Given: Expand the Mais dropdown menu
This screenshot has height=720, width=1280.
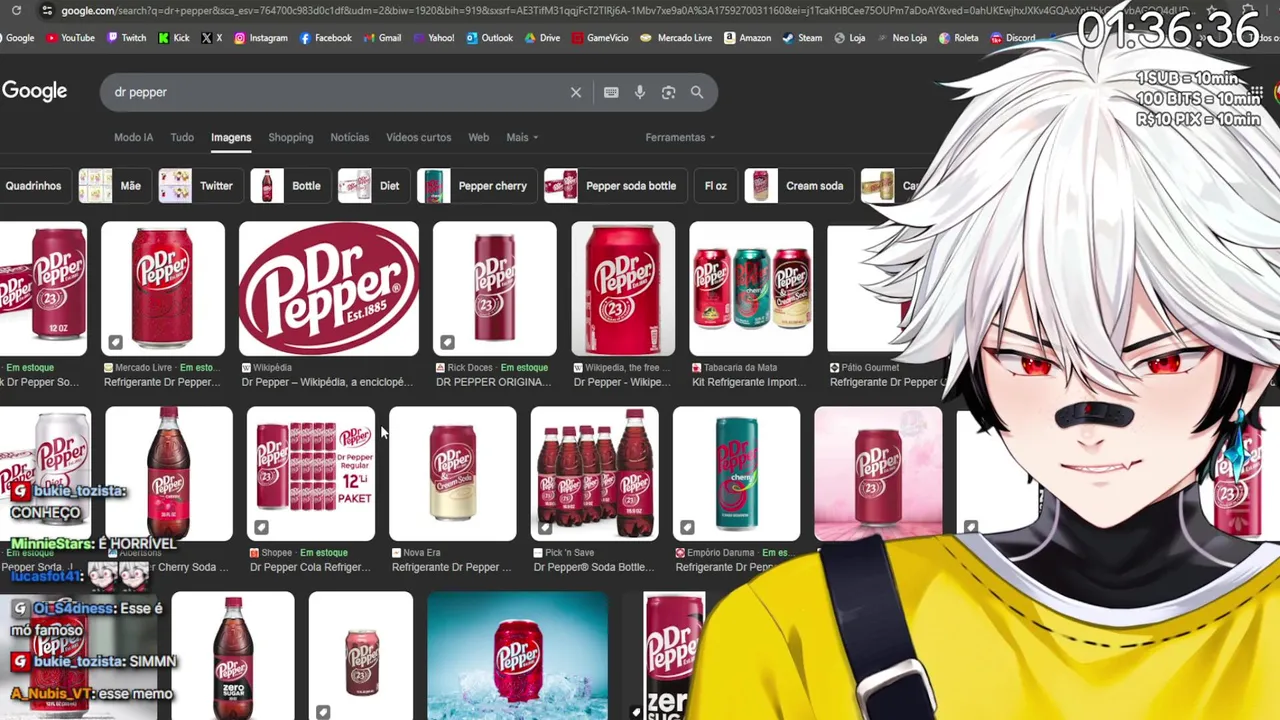Looking at the screenshot, I should [522, 137].
